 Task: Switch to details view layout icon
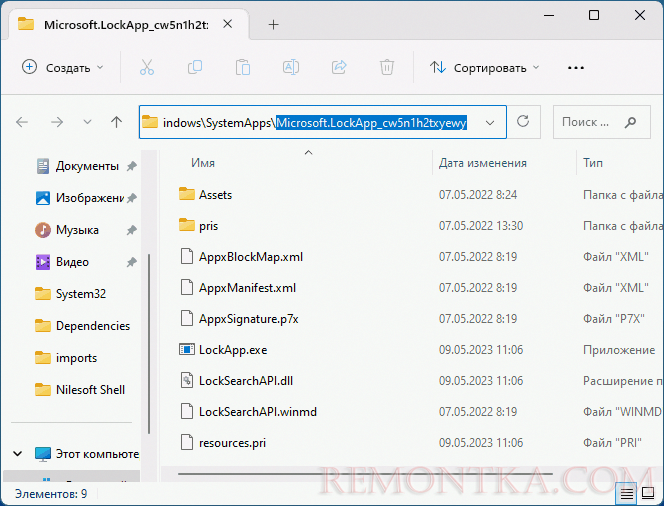[627, 494]
